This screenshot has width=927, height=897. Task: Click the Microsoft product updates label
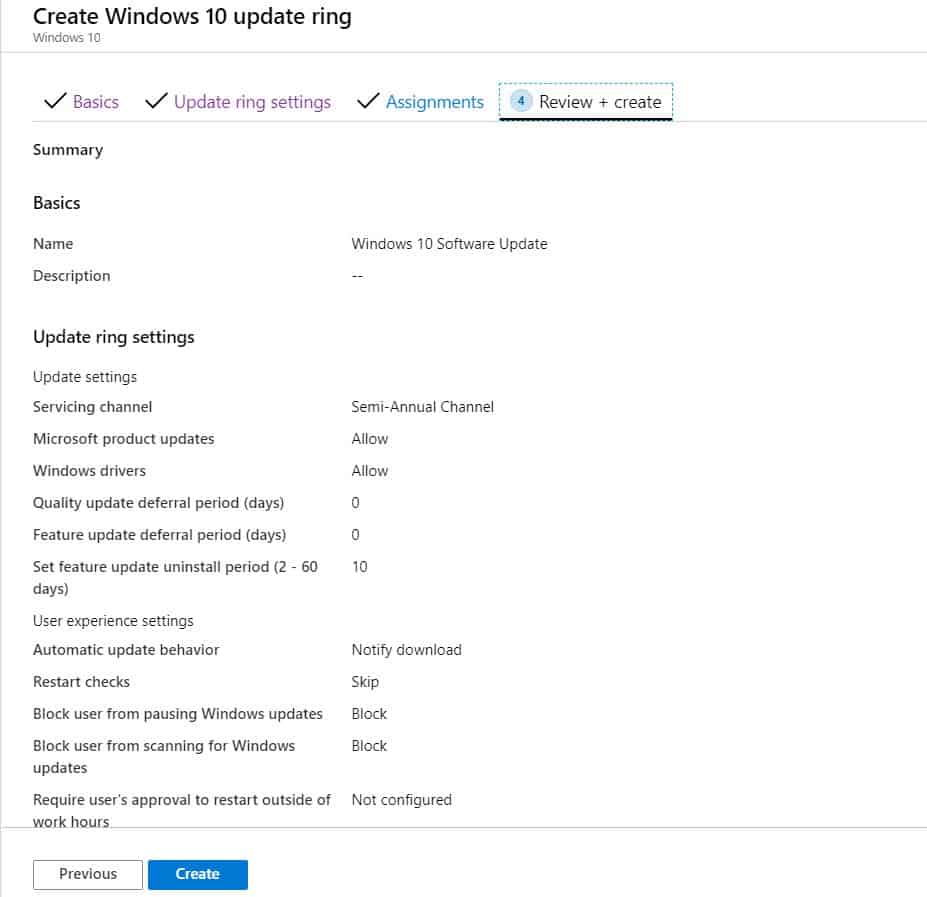click(x=124, y=439)
